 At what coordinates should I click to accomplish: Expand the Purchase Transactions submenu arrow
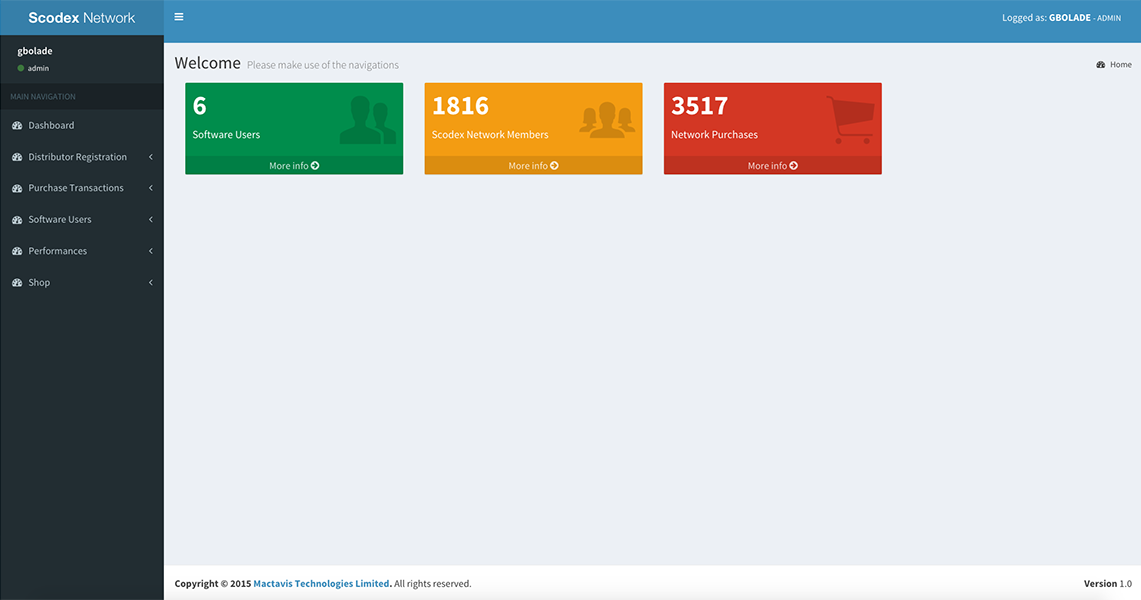click(x=150, y=188)
